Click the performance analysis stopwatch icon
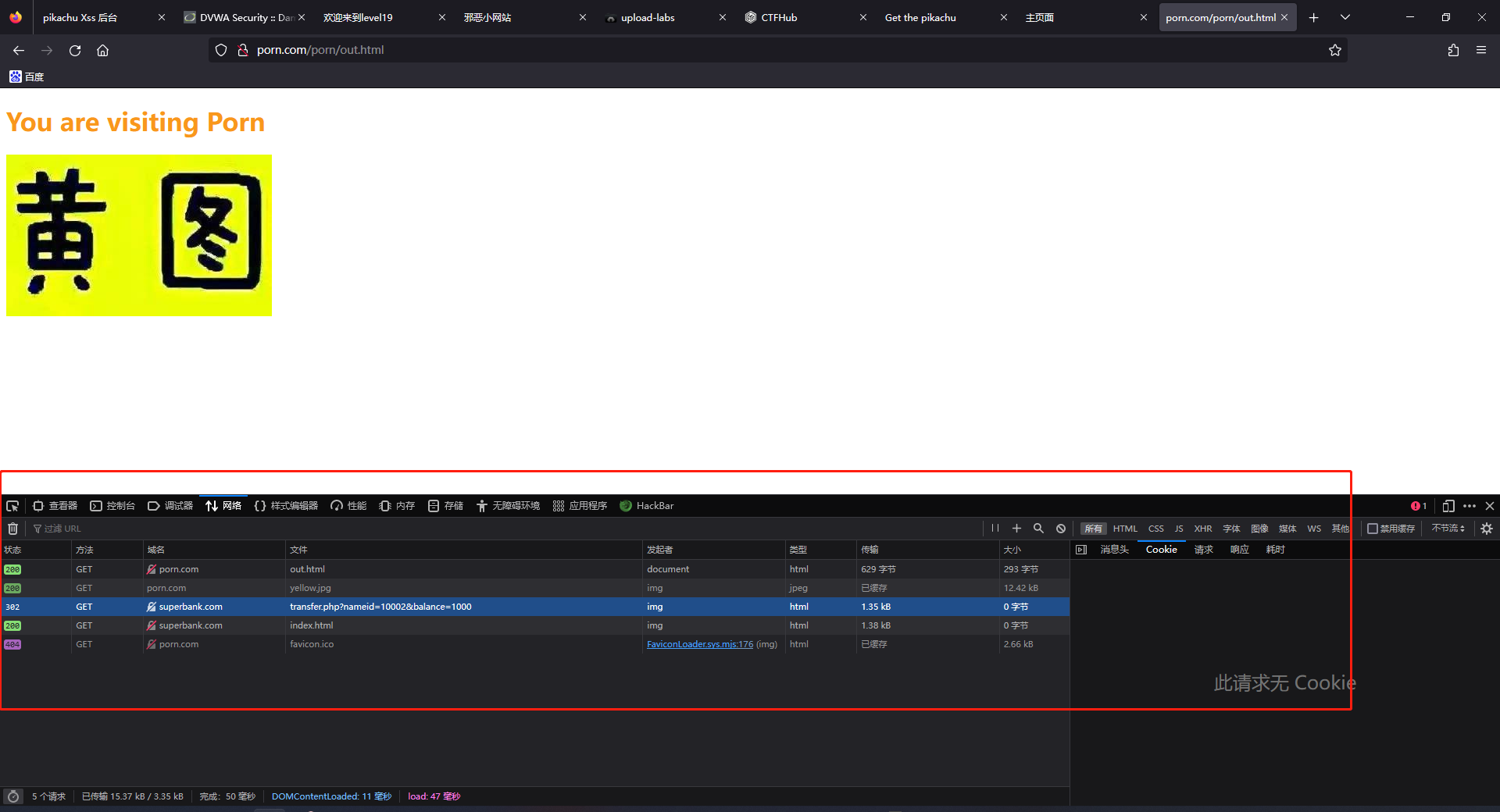Screen dimensions: 1500x812 click(12, 796)
